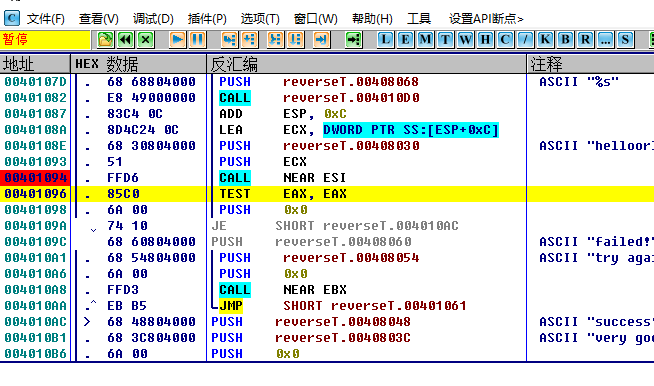
Task: Click the run program play icon
Action: coord(178,40)
